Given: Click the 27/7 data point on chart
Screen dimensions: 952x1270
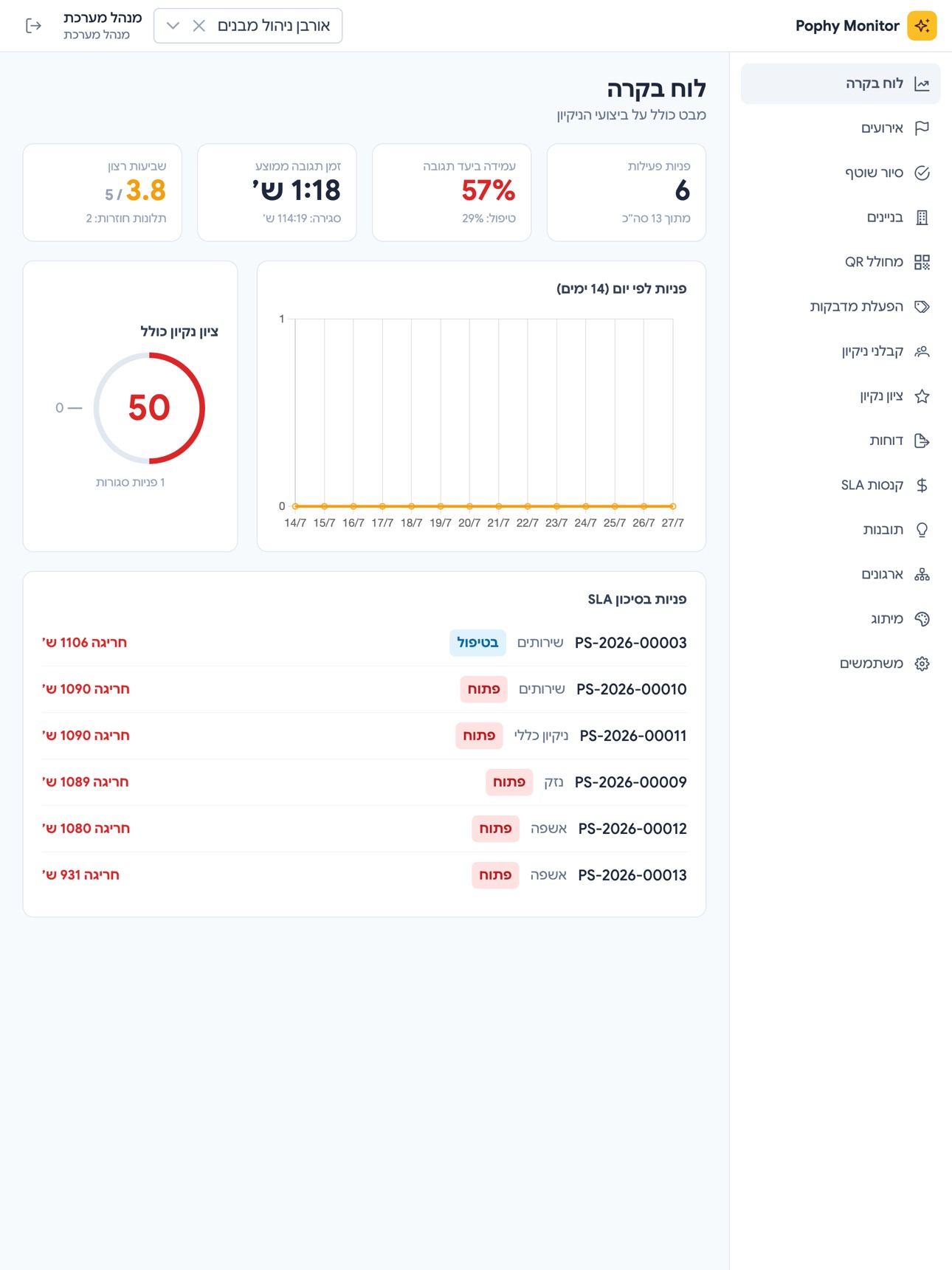Looking at the screenshot, I should [x=673, y=506].
